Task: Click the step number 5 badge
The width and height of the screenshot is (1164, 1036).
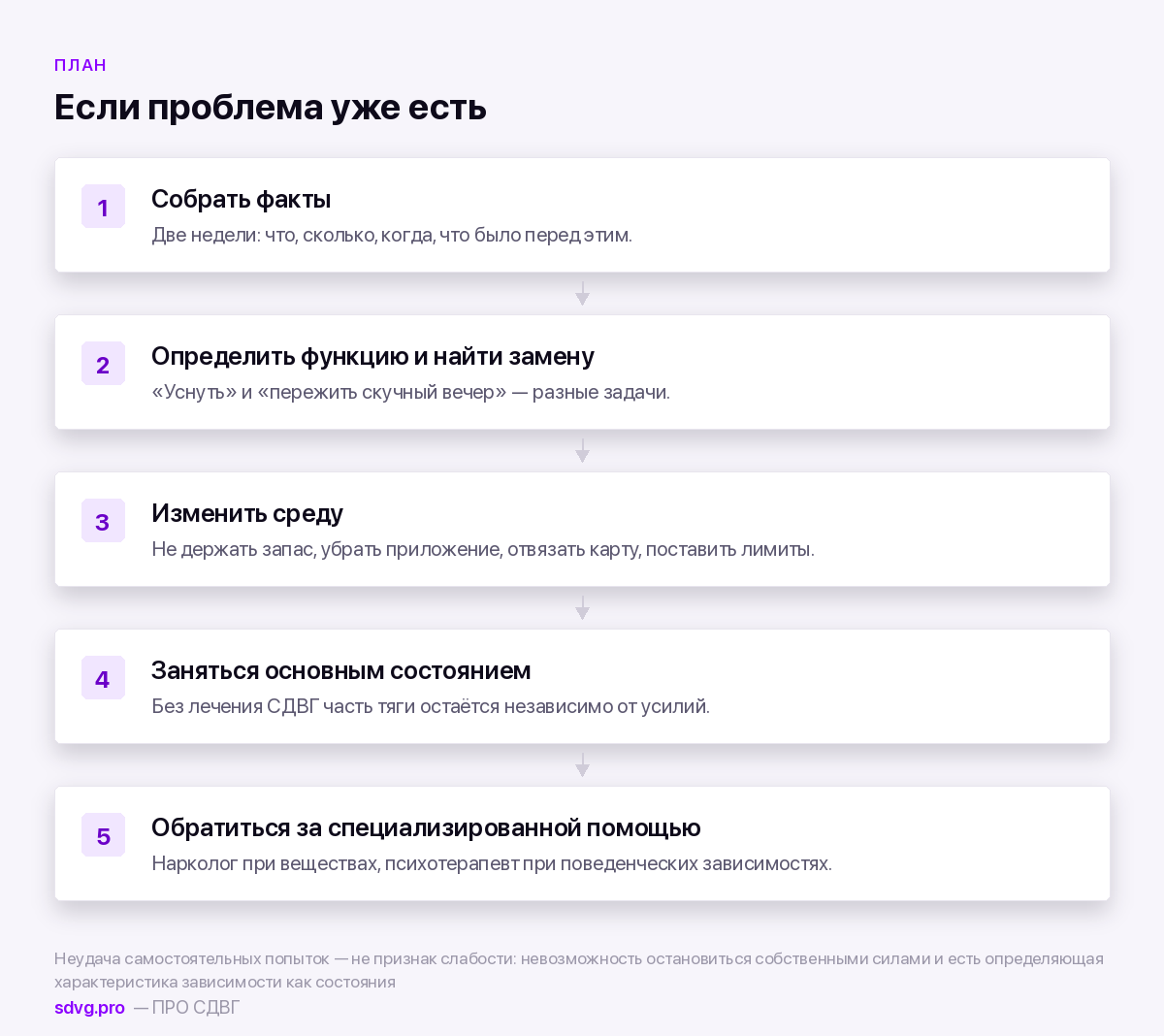Action: tap(103, 835)
